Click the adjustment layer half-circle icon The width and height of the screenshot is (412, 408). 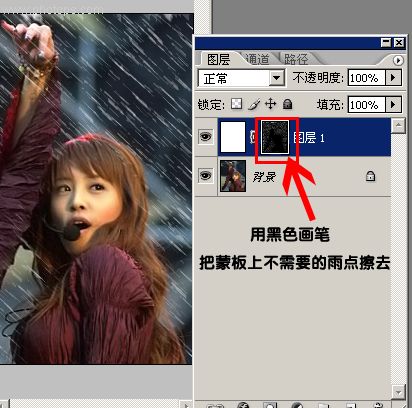point(297,405)
